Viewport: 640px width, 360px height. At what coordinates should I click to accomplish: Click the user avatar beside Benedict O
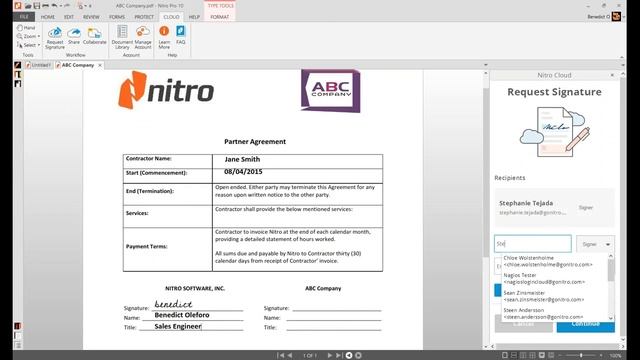616,16
